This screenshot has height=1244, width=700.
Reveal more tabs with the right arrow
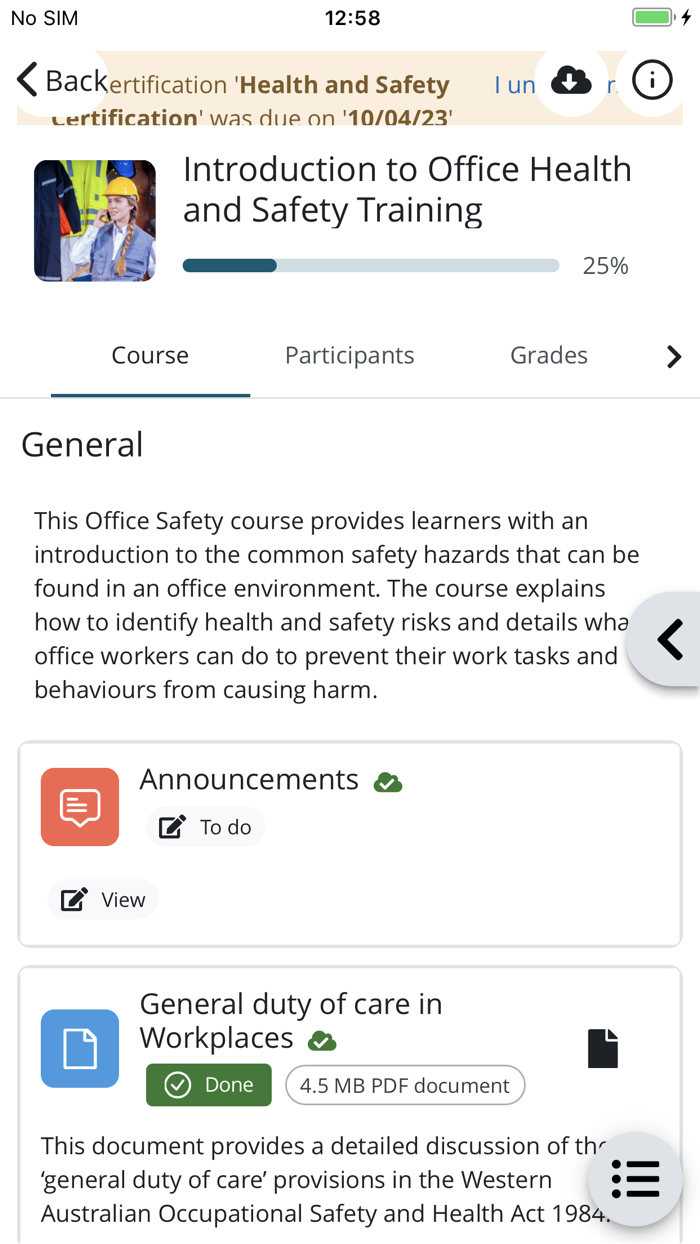(674, 356)
